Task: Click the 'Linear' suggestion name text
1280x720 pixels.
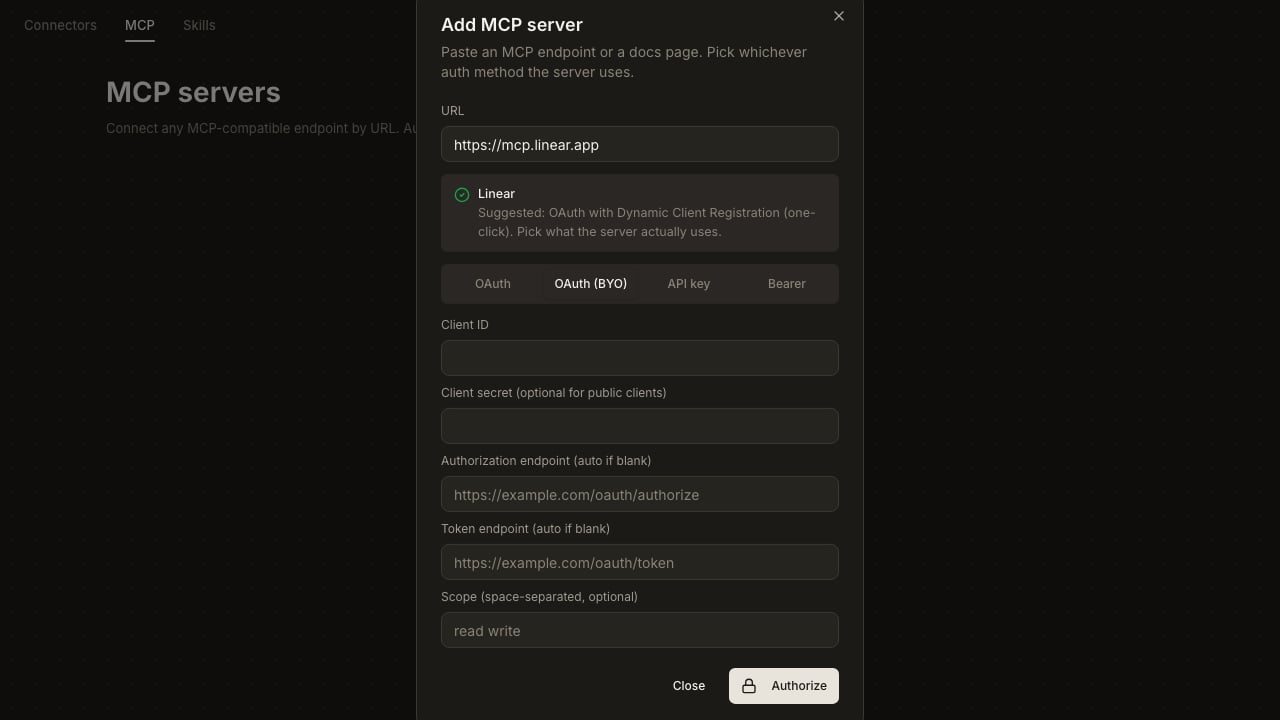Action: pyautogui.click(x=496, y=194)
